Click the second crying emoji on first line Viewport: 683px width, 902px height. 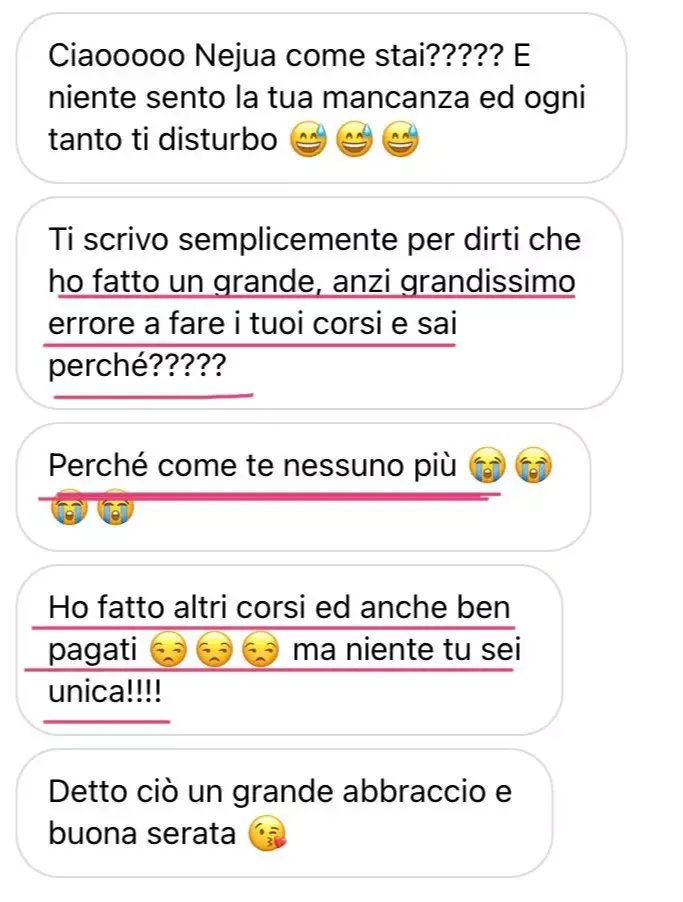point(533,466)
